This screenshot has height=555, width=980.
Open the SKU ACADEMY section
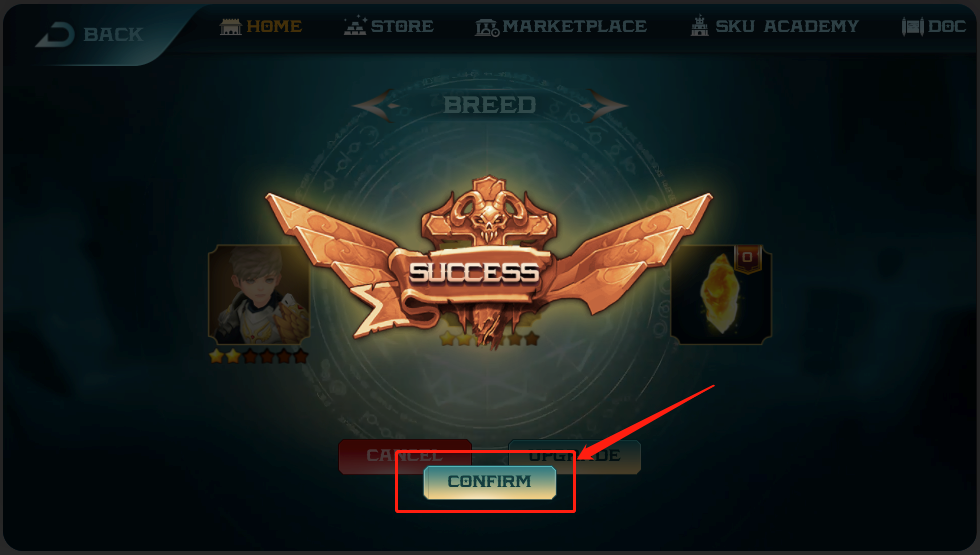pyautogui.click(x=787, y=26)
